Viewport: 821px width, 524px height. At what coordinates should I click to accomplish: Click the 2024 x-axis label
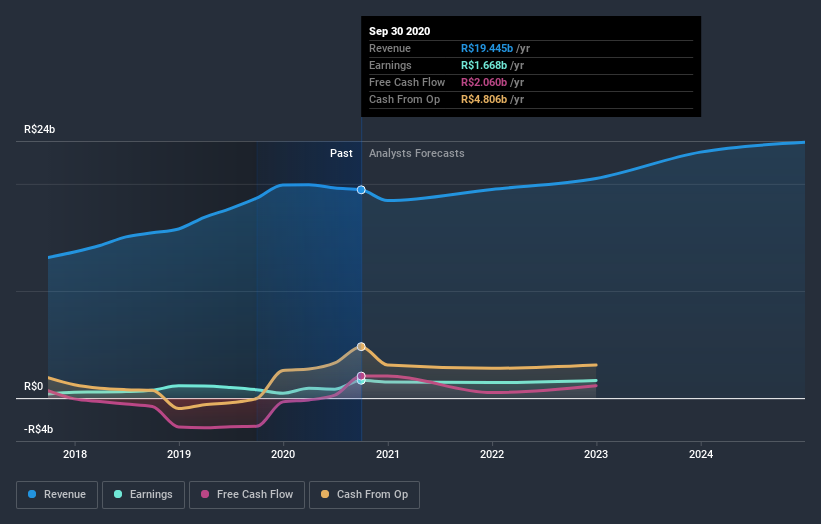tap(701, 454)
